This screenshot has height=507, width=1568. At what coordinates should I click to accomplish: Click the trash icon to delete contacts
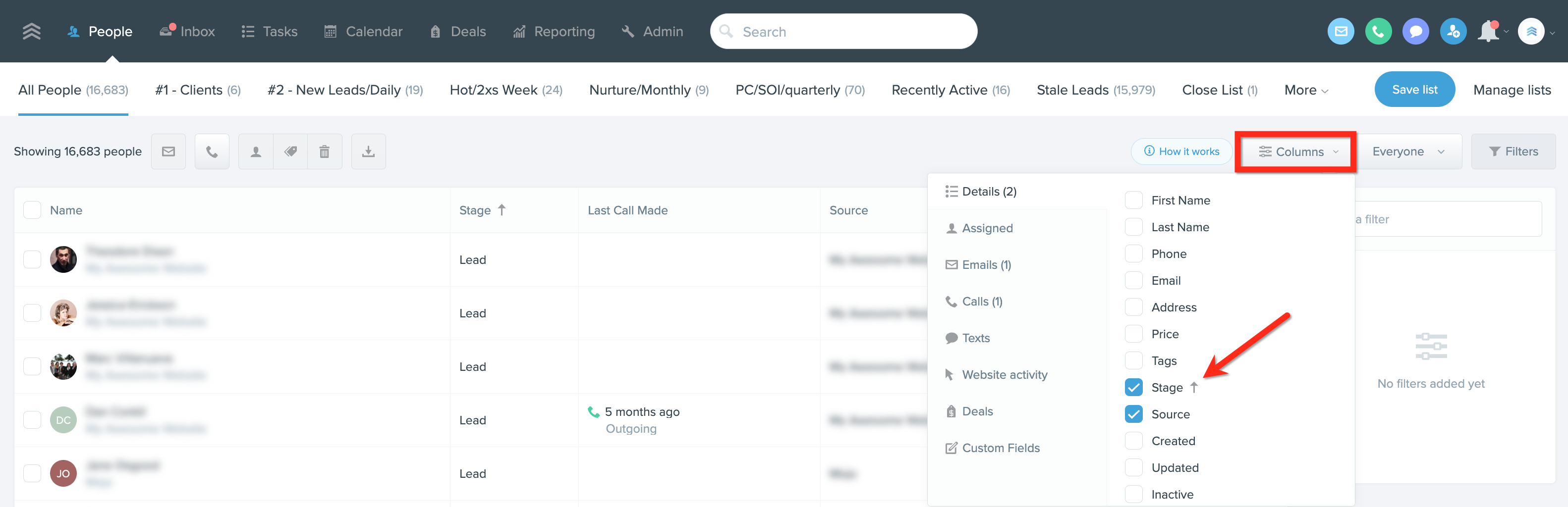pos(325,151)
